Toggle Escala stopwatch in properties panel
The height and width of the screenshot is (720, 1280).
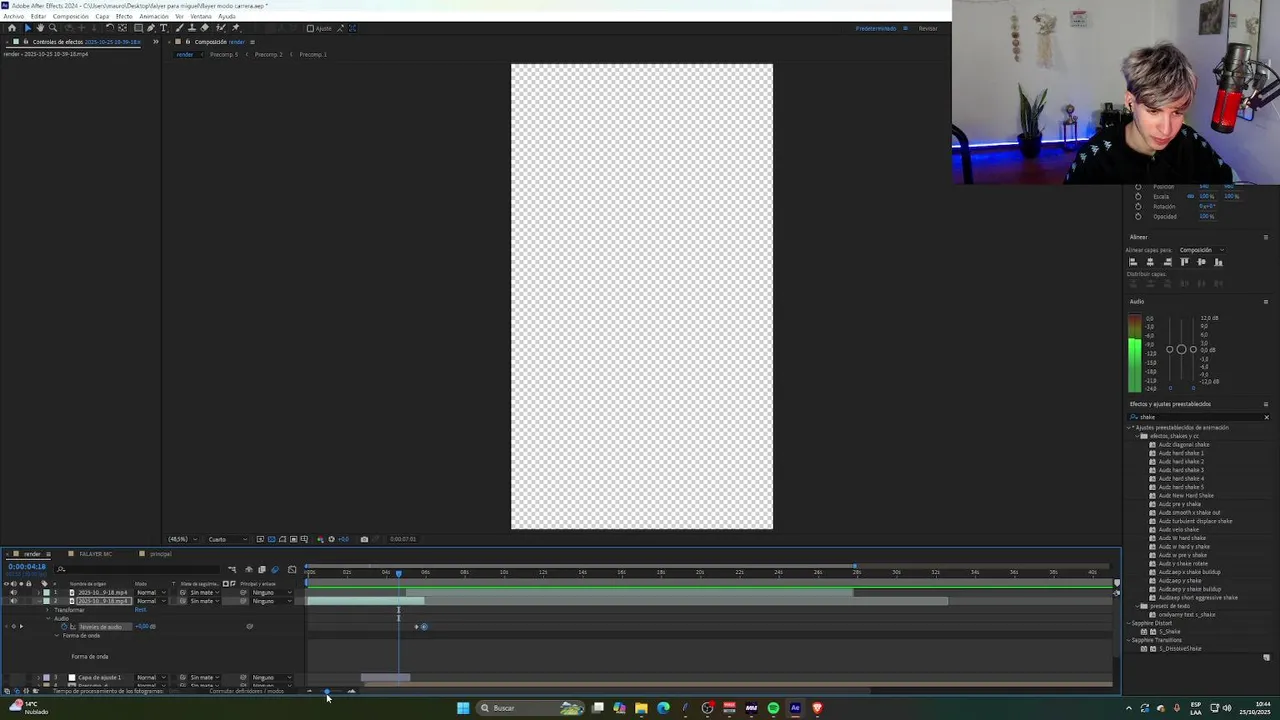pyautogui.click(x=1138, y=196)
